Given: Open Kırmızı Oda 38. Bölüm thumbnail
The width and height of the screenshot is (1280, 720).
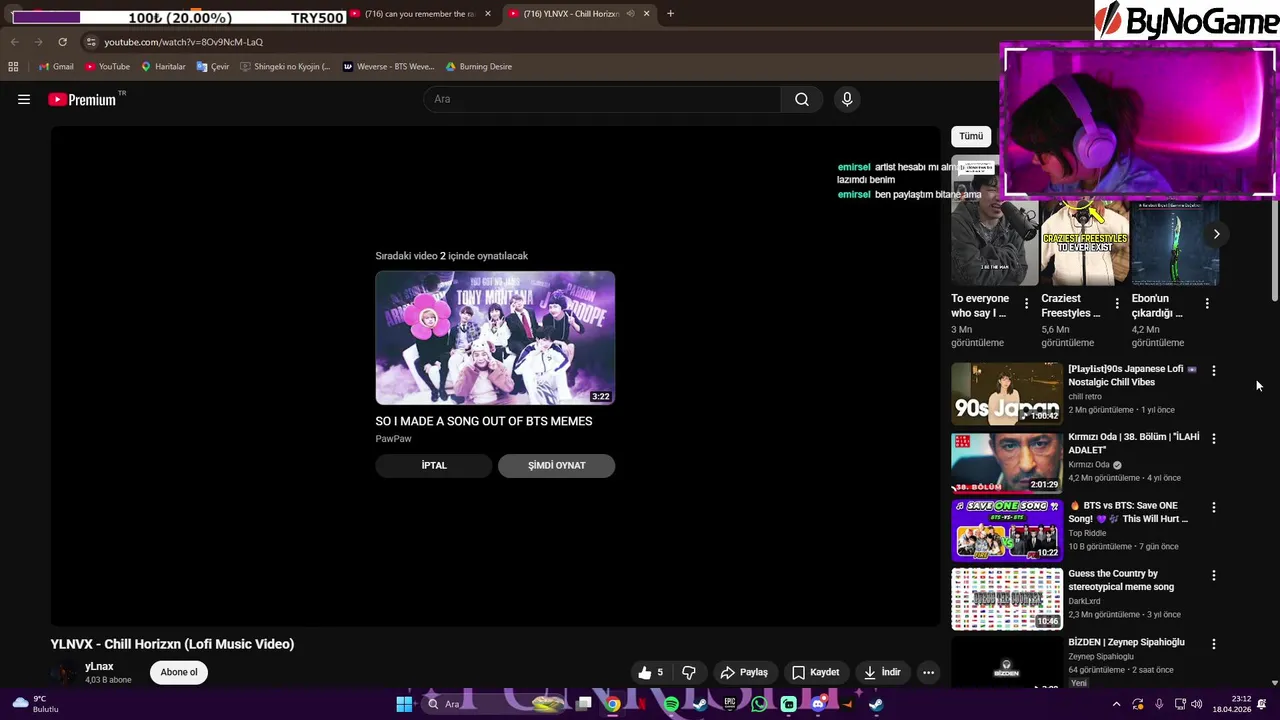Looking at the screenshot, I should (x=1007, y=462).
